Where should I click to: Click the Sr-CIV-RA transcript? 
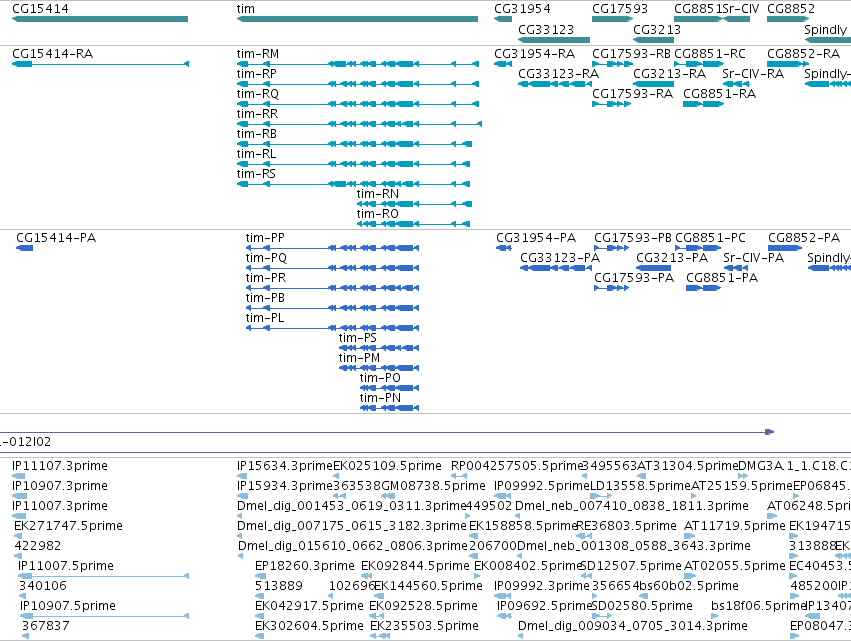point(736,84)
